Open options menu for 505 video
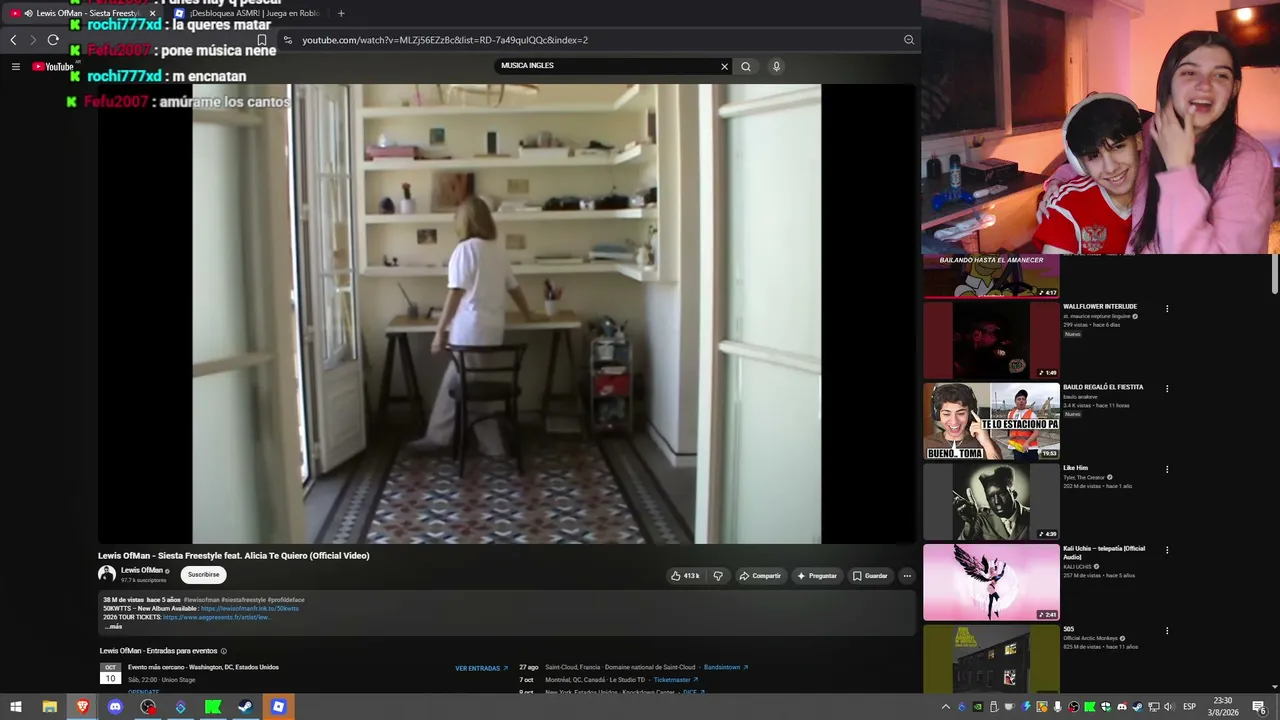The width and height of the screenshot is (1280, 720). click(1167, 631)
